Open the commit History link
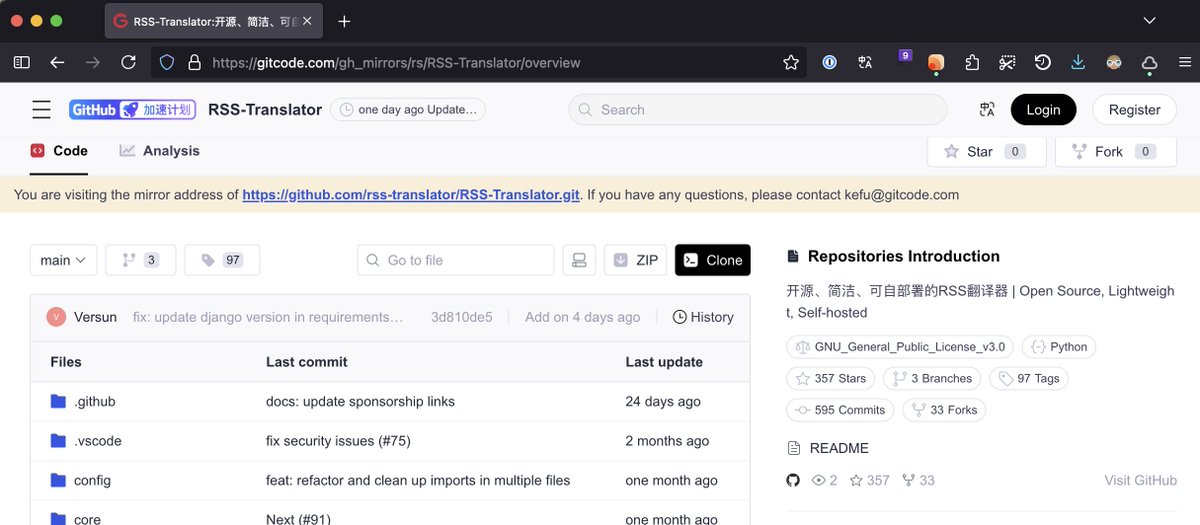The height and width of the screenshot is (525, 1200). click(703, 317)
